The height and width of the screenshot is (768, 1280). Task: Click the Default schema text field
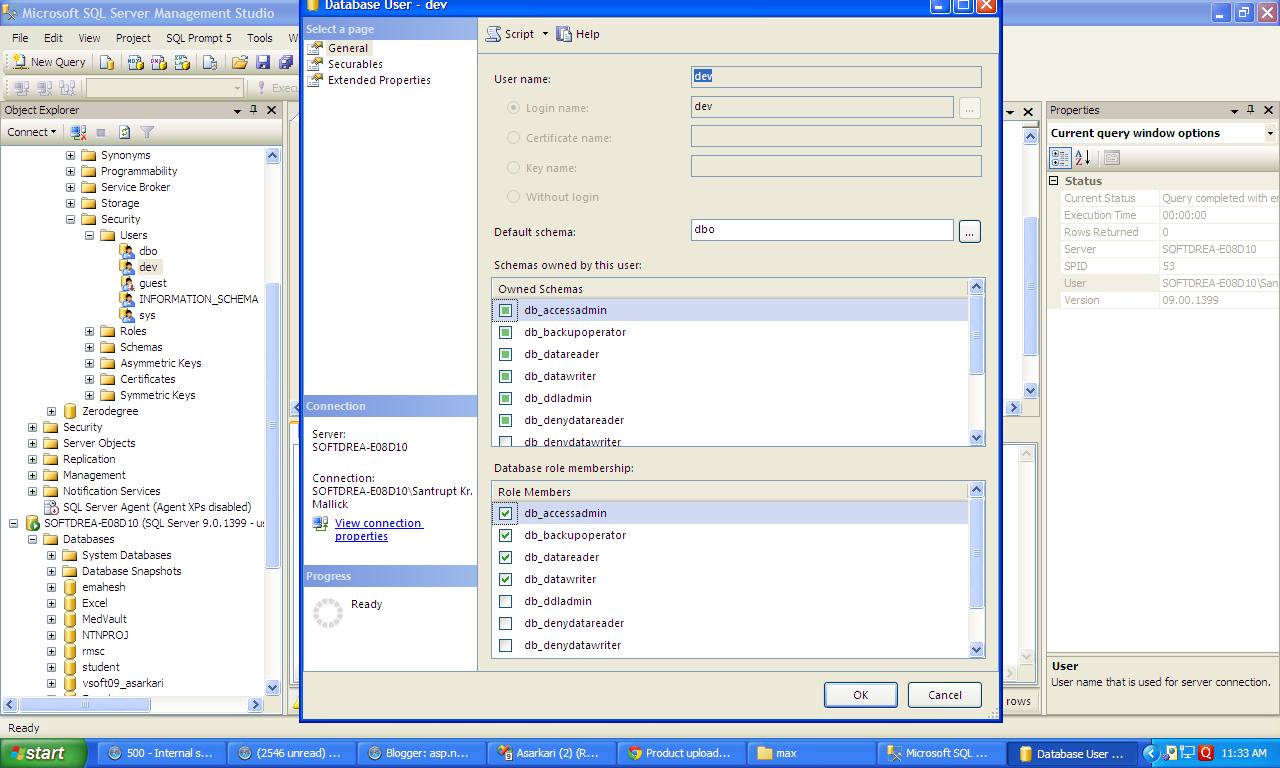(822, 230)
